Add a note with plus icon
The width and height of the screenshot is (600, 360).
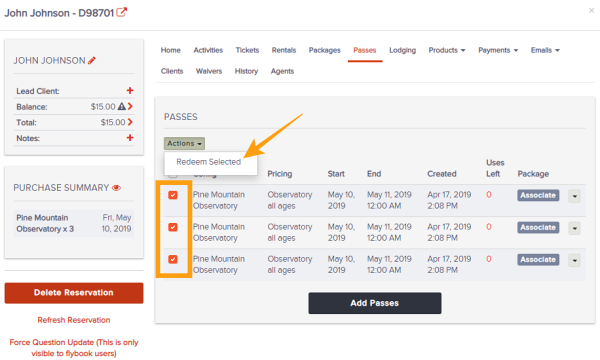(x=130, y=138)
